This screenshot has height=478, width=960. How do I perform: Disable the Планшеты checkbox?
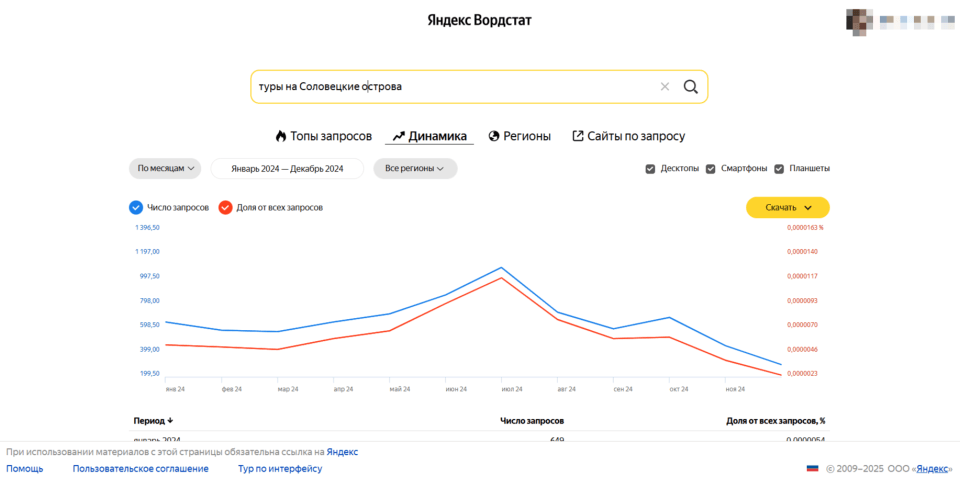pos(779,169)
